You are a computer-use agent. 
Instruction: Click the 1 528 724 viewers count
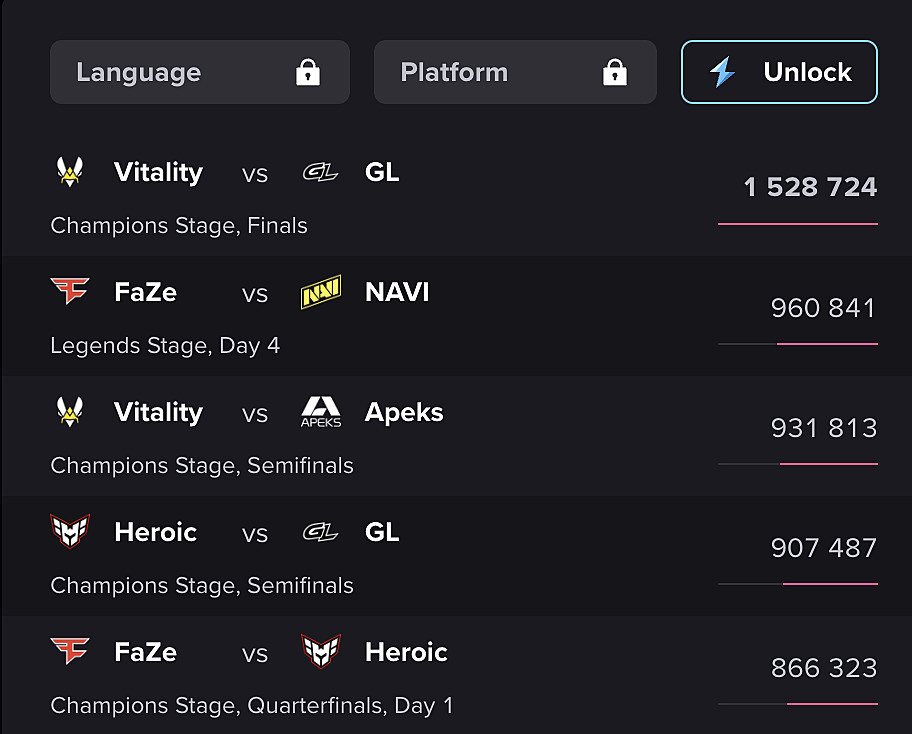click(810, 187)
